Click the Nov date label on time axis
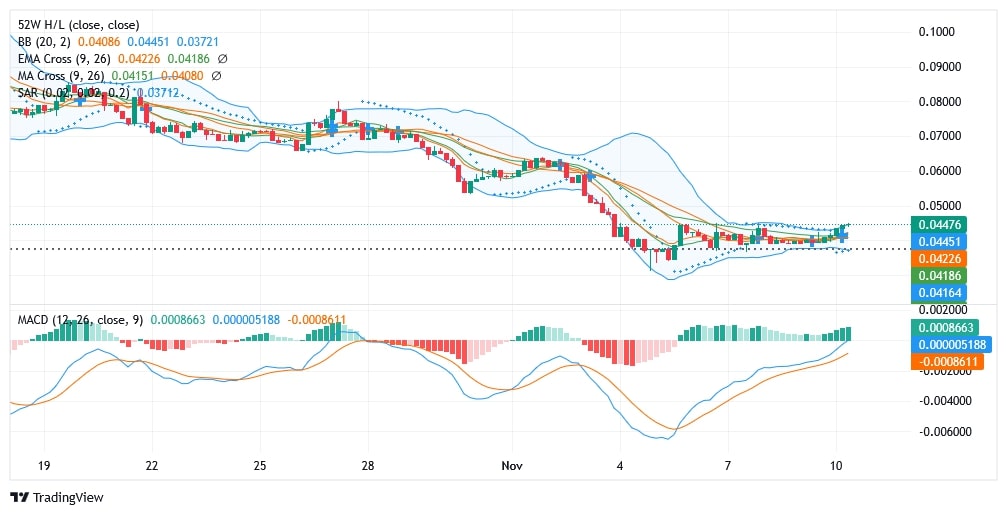Image resolution: width=1007 pixels, height=515 pixels. click(x=512, y=466)
